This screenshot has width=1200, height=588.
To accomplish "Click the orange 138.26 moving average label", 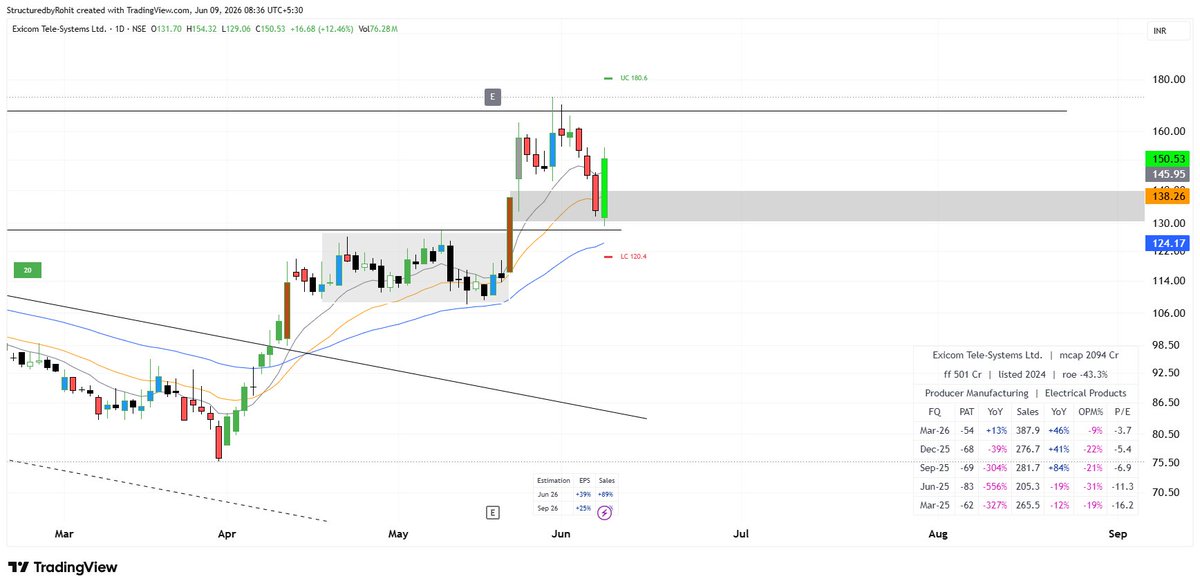I will pos(1168,197).
